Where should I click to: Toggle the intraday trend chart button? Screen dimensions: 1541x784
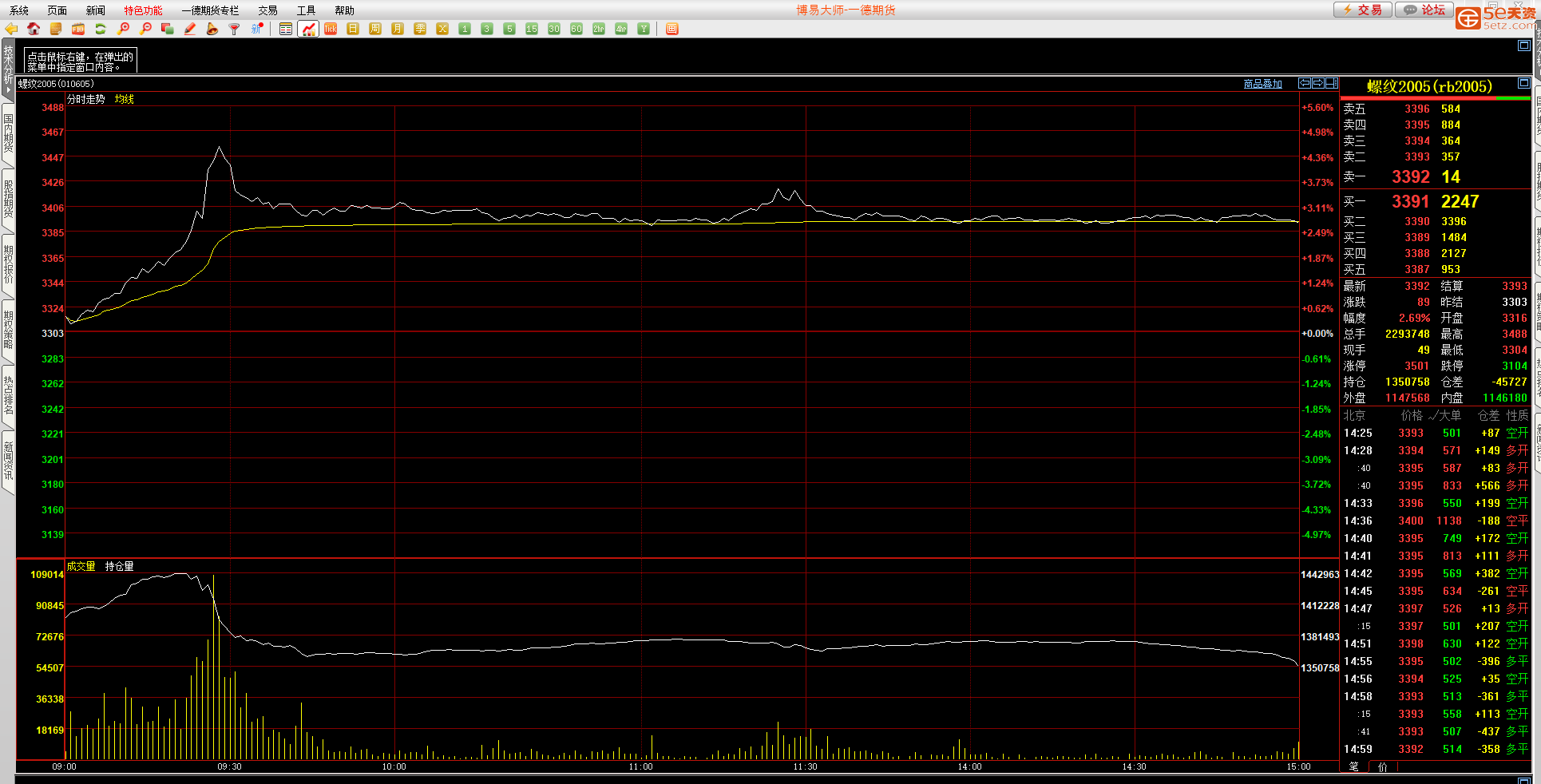(x=308, y=29)
